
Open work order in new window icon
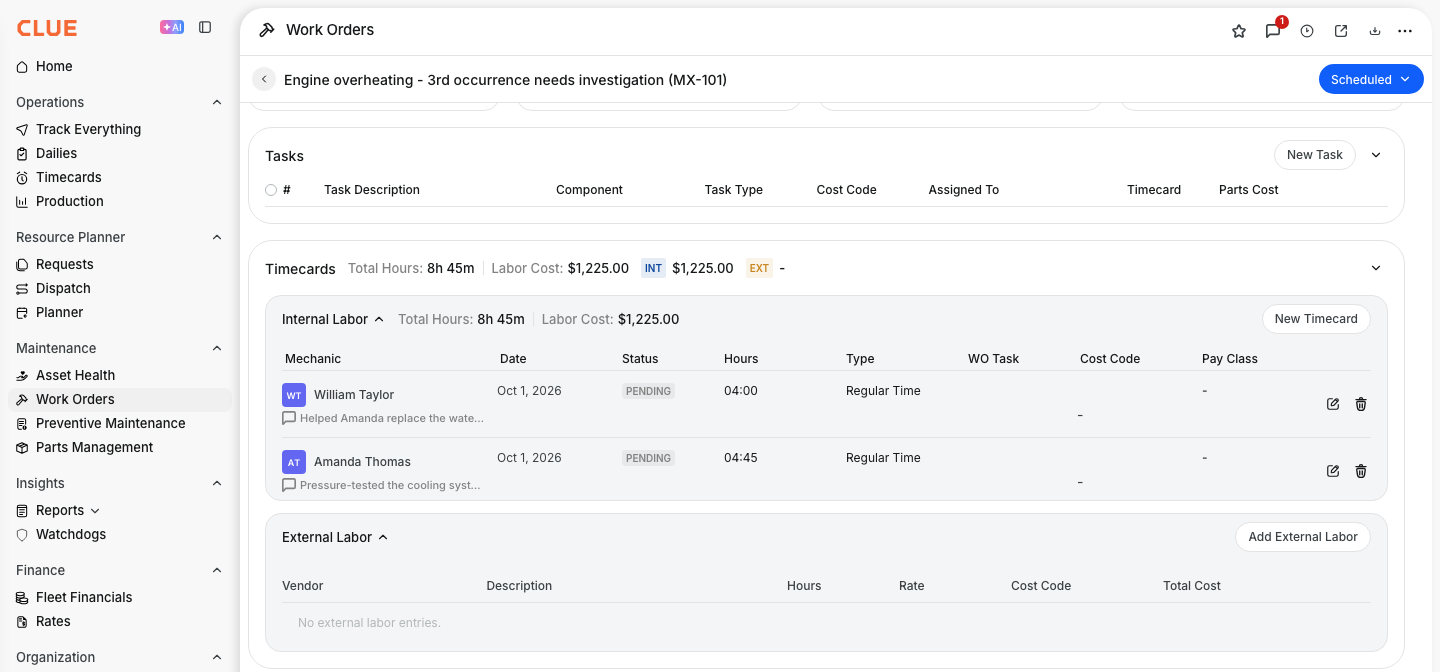(x=1341, y=31)
